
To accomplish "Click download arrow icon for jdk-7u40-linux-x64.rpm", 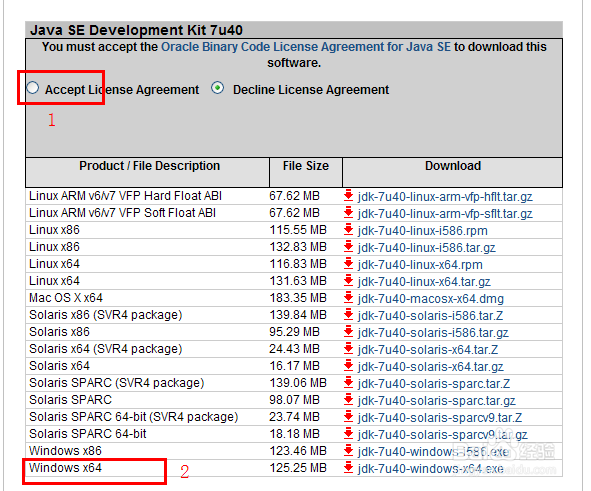I will [349, 264].
